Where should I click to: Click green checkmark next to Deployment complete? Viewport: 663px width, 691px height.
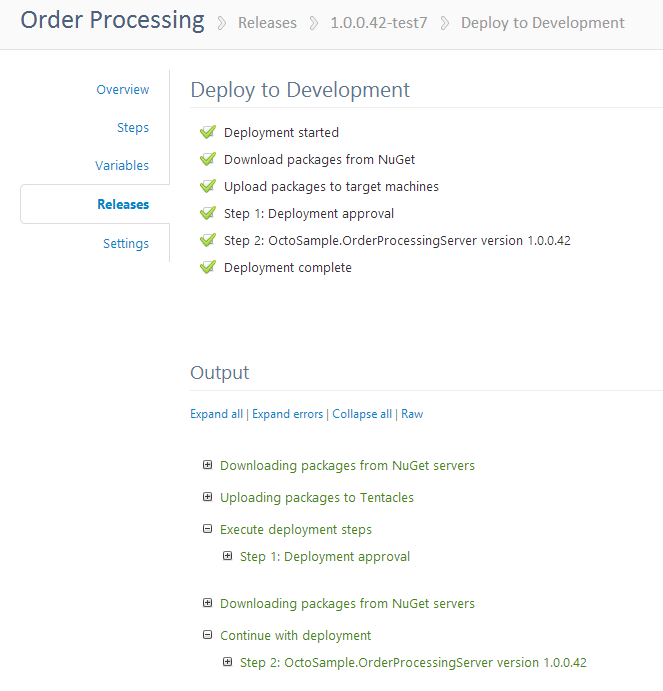pos(208,267)
